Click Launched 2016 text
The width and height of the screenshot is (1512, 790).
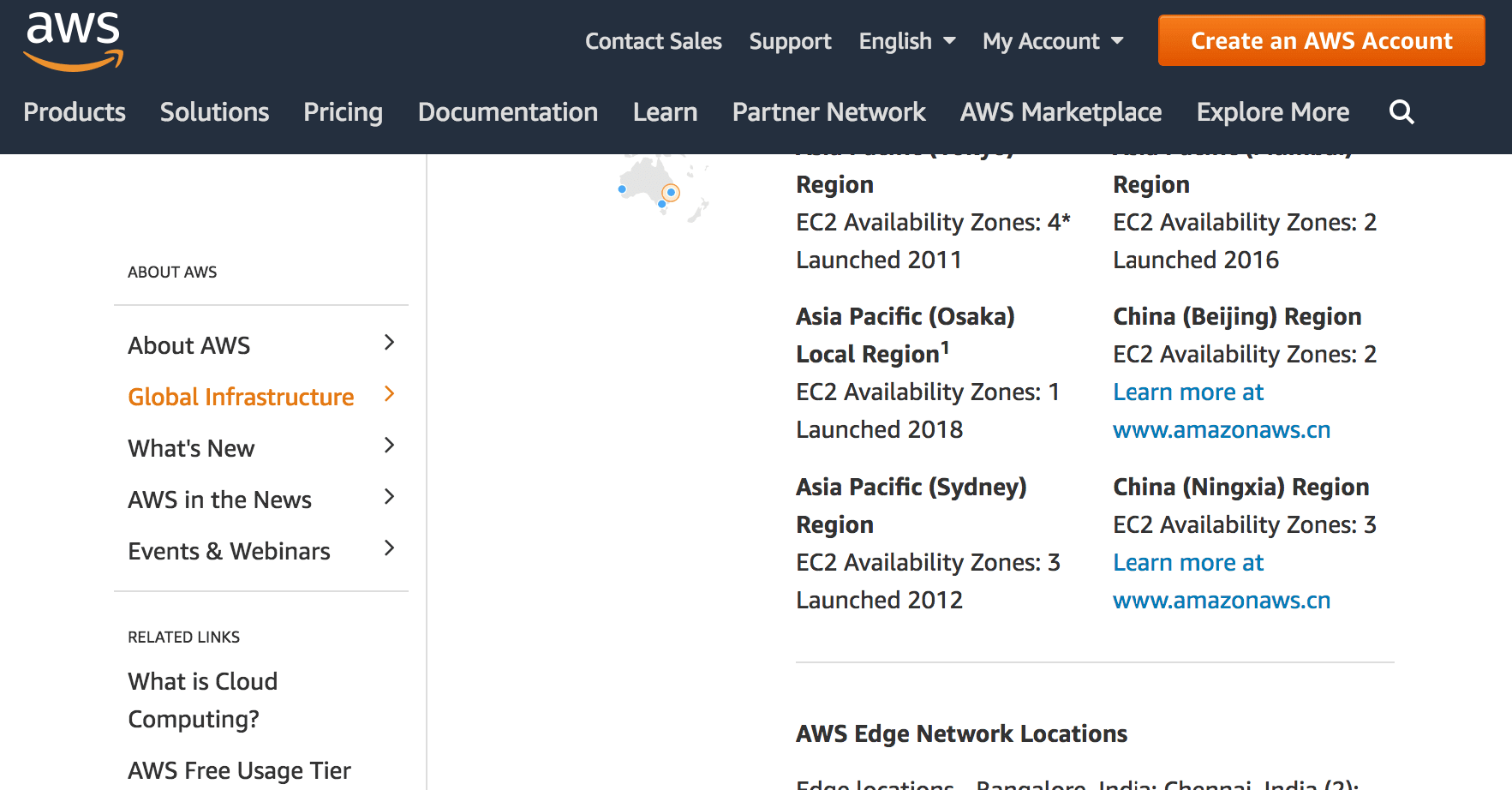(1196, 260)
